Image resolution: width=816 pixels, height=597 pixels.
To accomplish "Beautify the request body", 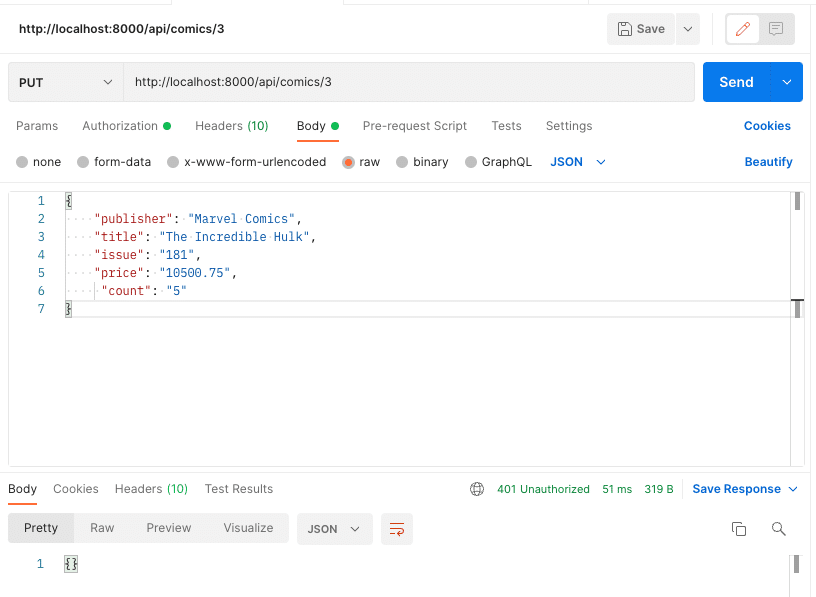I will tap(768, 162).
